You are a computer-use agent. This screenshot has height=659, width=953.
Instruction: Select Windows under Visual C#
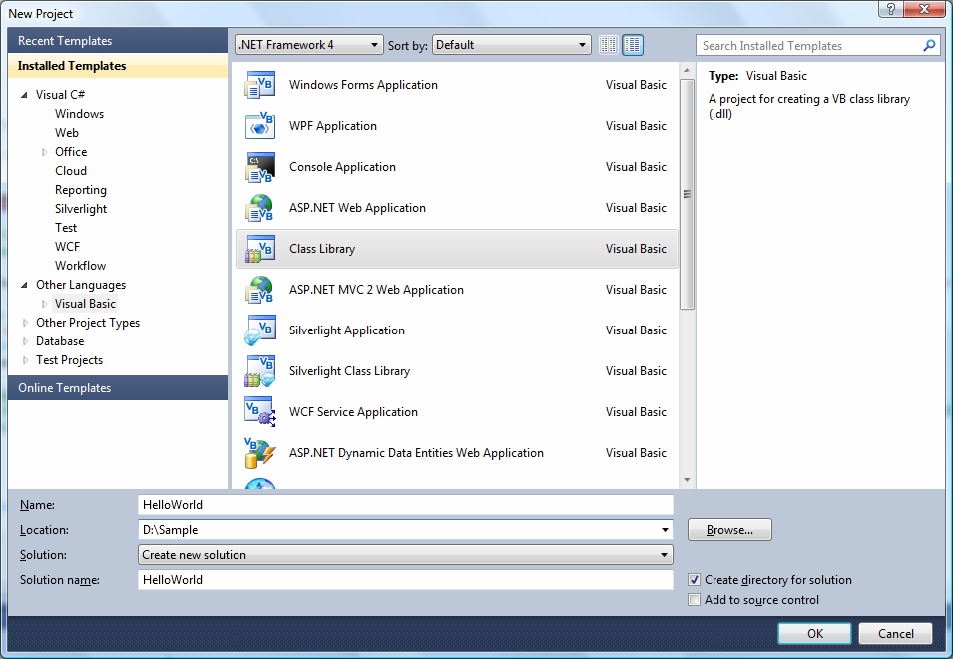coord(80,114)
